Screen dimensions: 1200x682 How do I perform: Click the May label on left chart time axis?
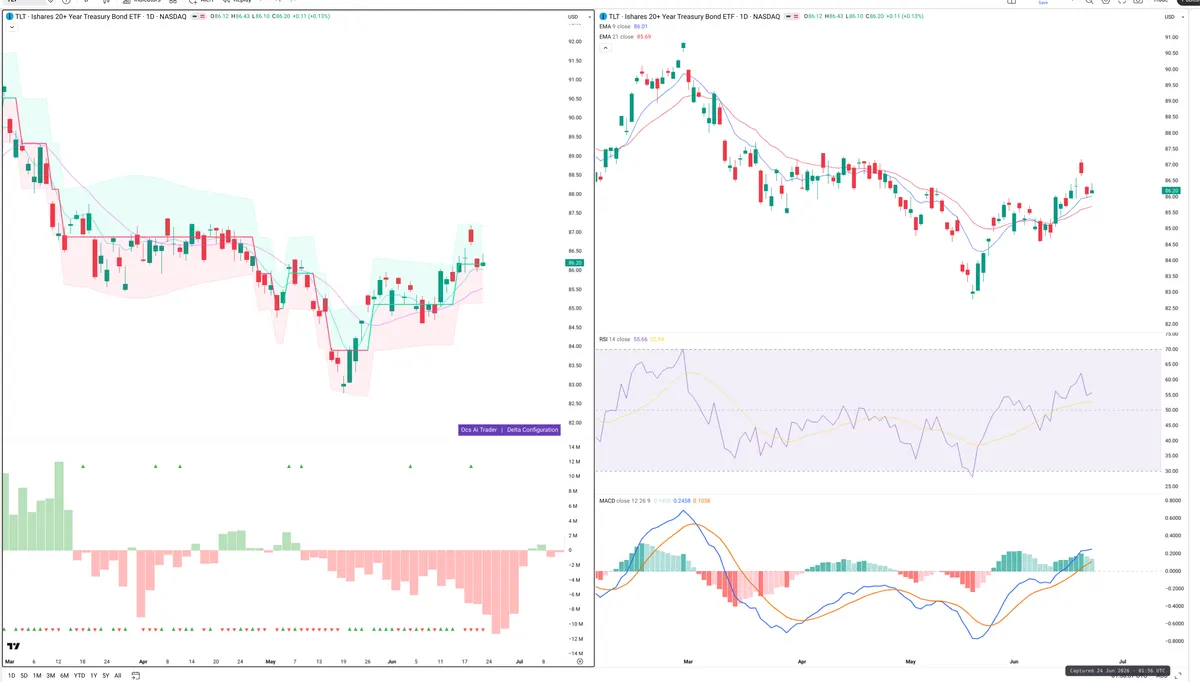pyautogui.click(x=271, y=662)
